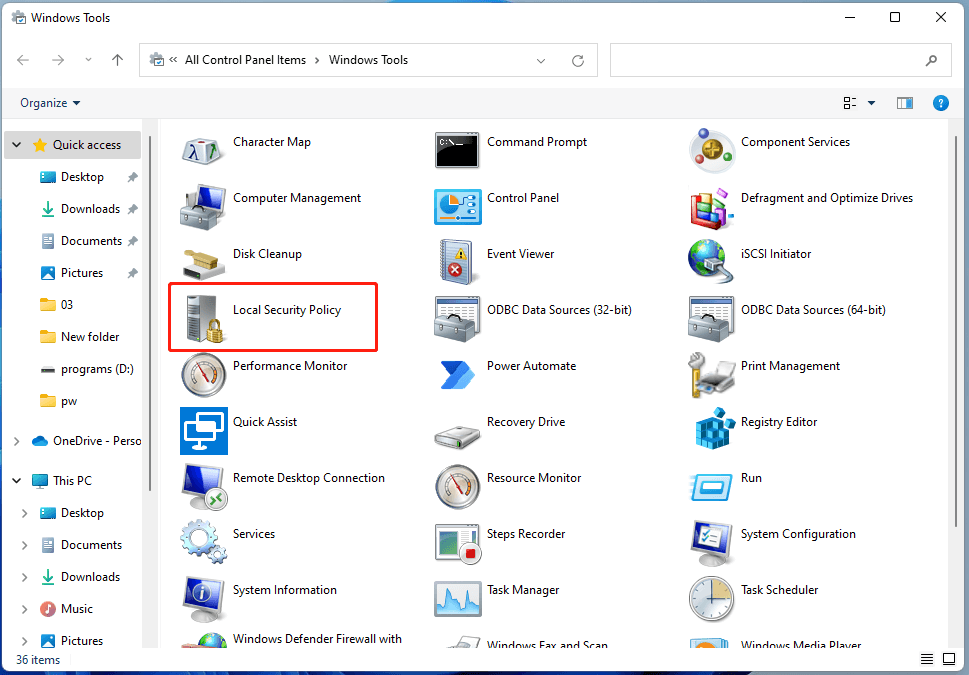969x675 pixels.
Task: Go up one folder level
Action: [117, 60]
